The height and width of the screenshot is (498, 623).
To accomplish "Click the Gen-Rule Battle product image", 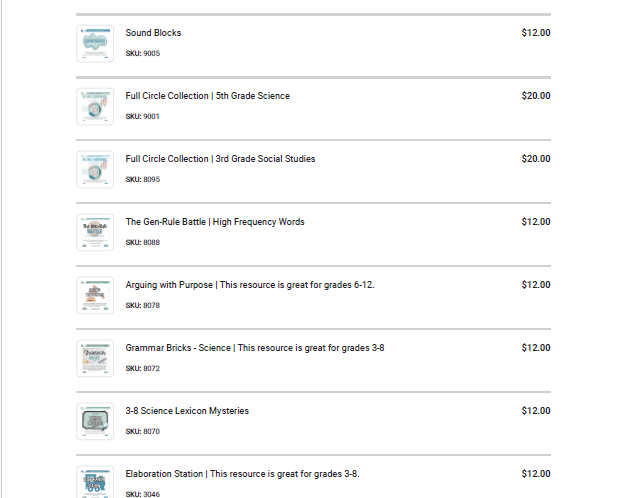I will [95, 232].
